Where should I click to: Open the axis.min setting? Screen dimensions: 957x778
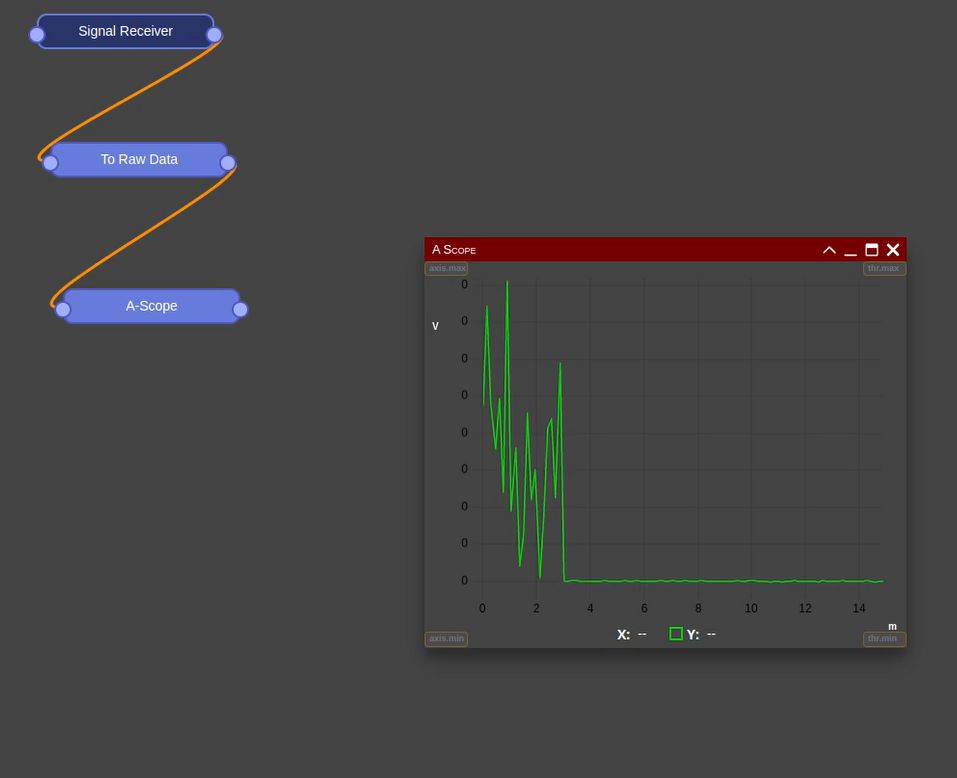click(446, 638)
